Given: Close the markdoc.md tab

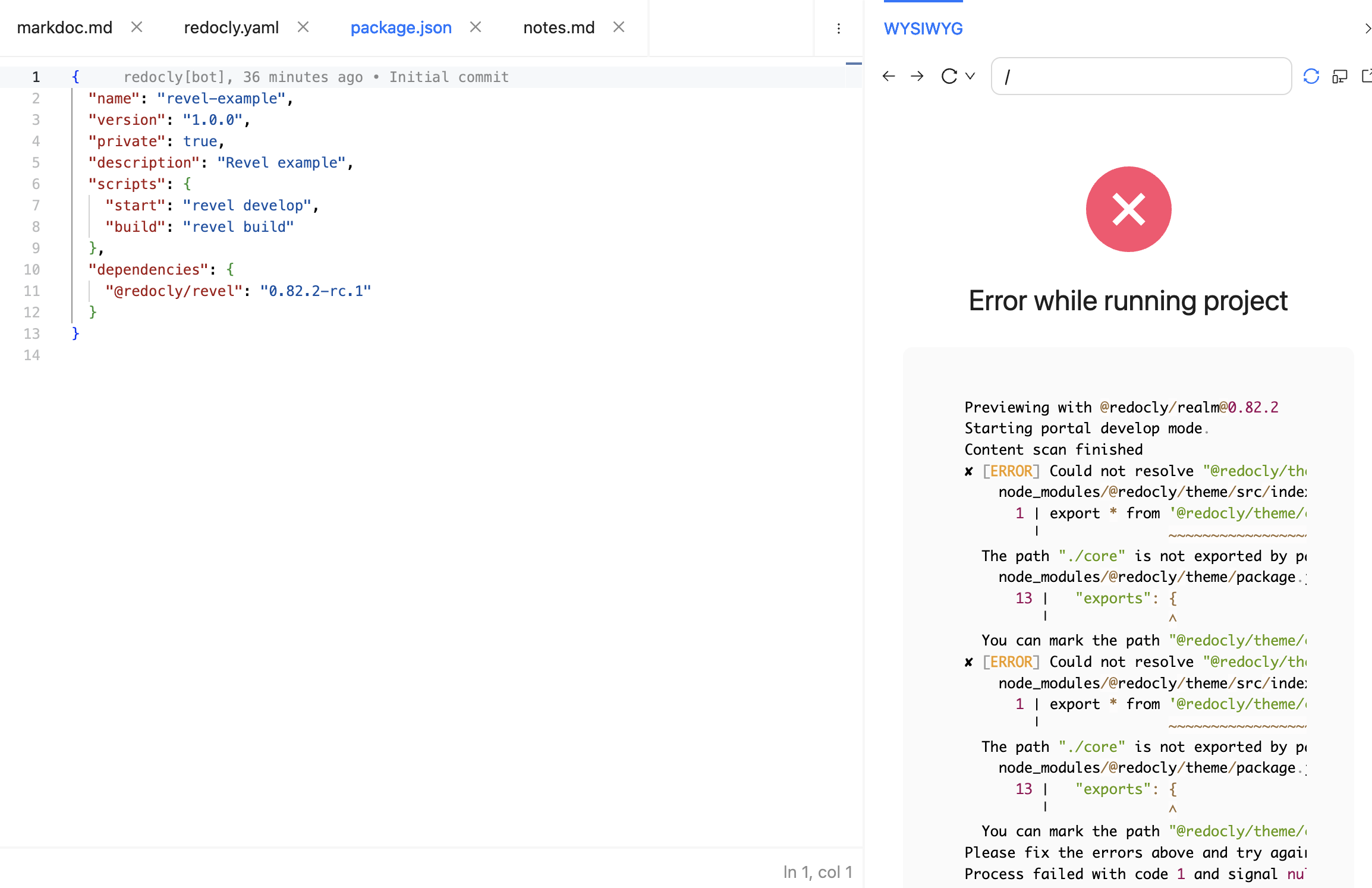Looking at the screenshot, I should 137,27.
